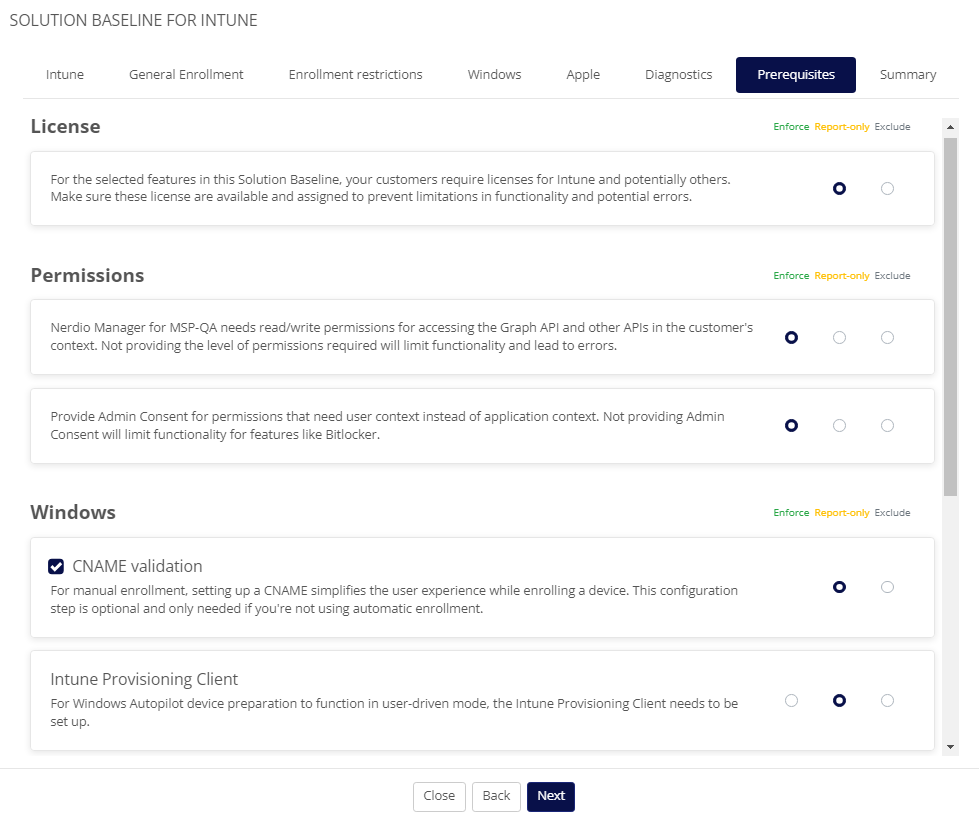Click the scrollbar up arrow
The width and height of the screenshot is (979, 820).
(x=950, y=127)
